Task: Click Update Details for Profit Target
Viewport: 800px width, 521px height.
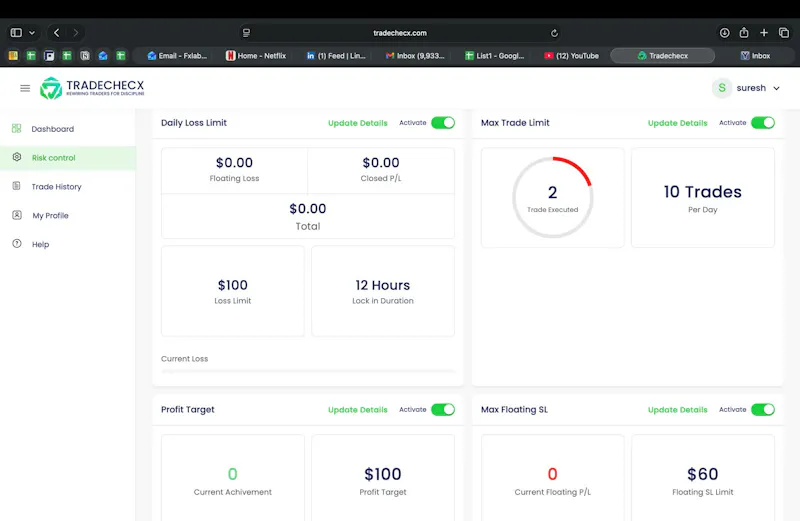Action: (358, 410)
